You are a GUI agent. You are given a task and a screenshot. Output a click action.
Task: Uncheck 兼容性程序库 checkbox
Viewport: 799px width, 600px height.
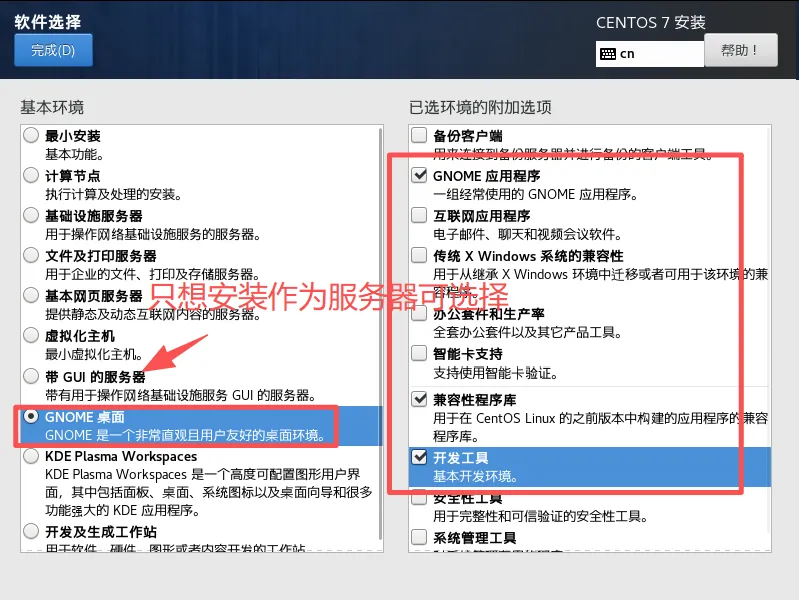[419, 399]
